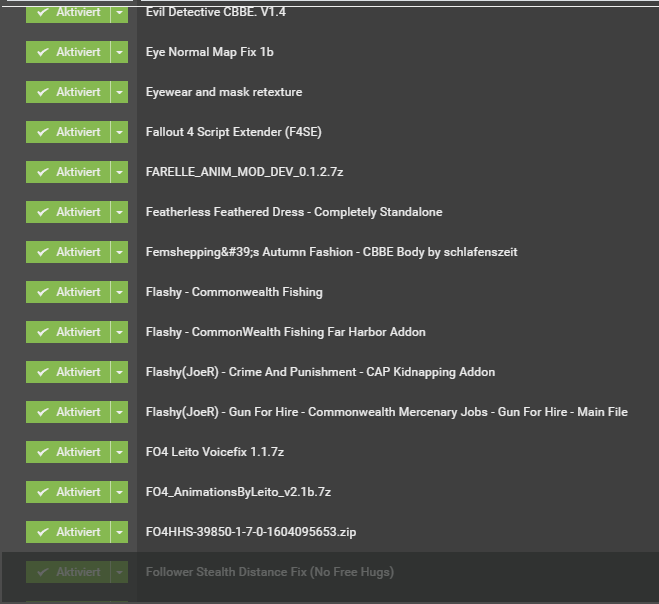Image resolution: width=659 pixels, height=604 pixels.
Task: Open dropdown arrow for Evil Detective CBBE V1.4
Action: 119,13
